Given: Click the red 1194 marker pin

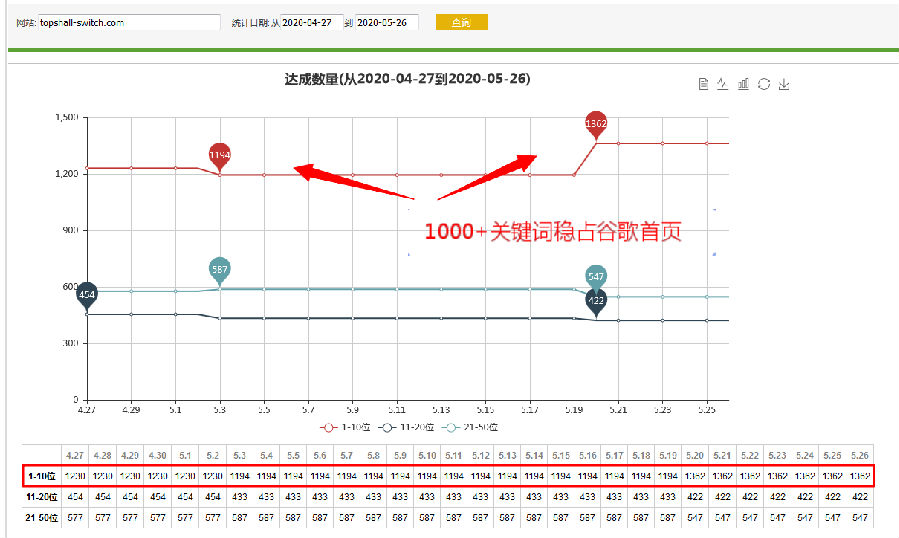Looking at the screenshot, I should 220,155.
